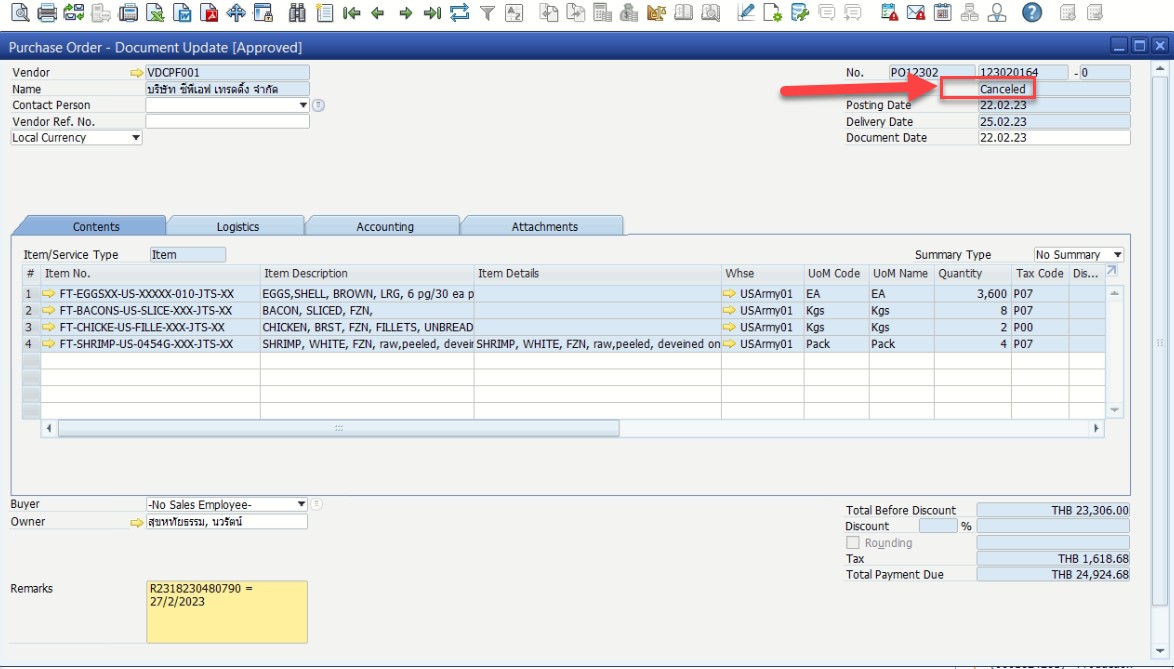Go to the next record

405,13
